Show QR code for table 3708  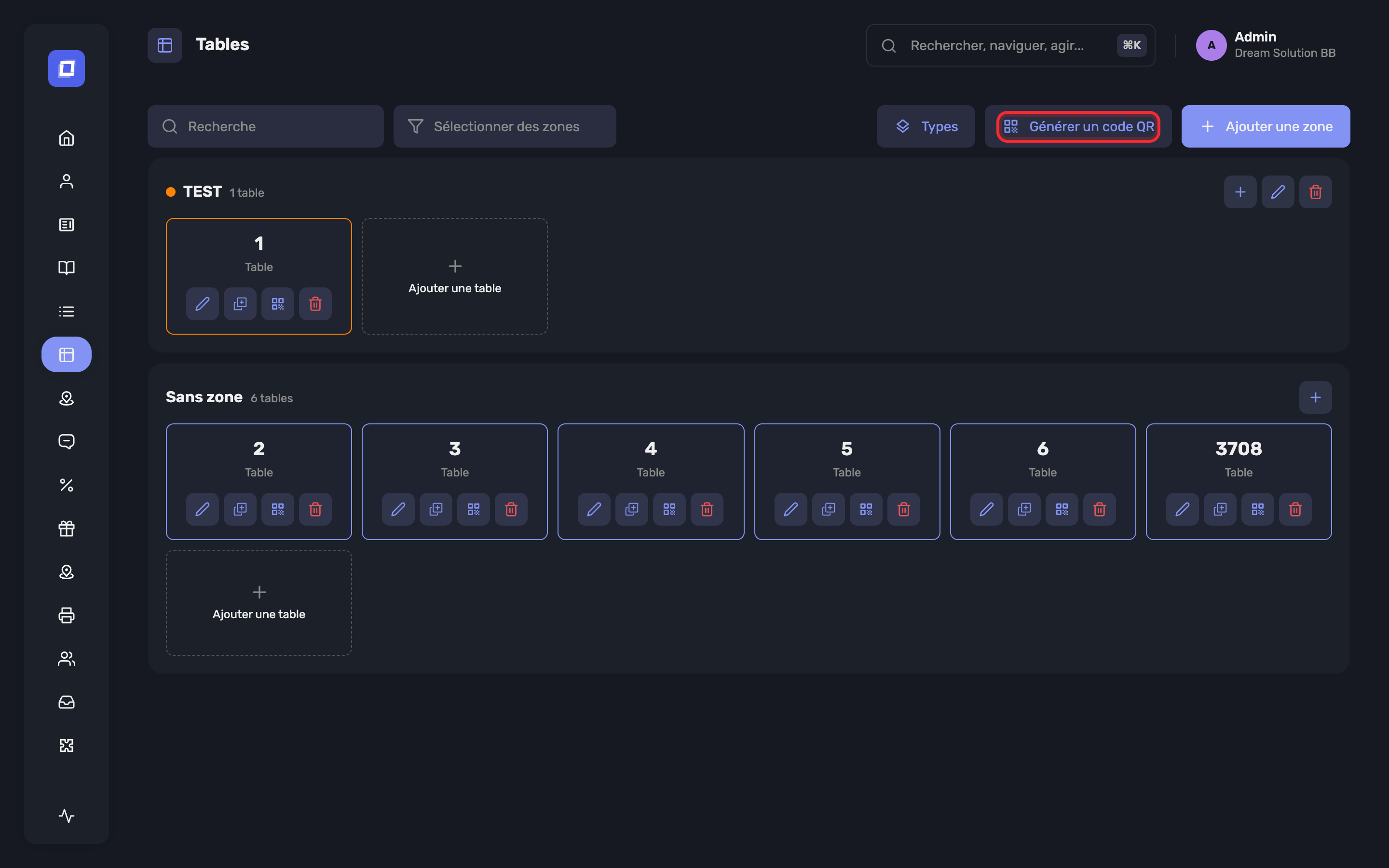[1257, 509]
